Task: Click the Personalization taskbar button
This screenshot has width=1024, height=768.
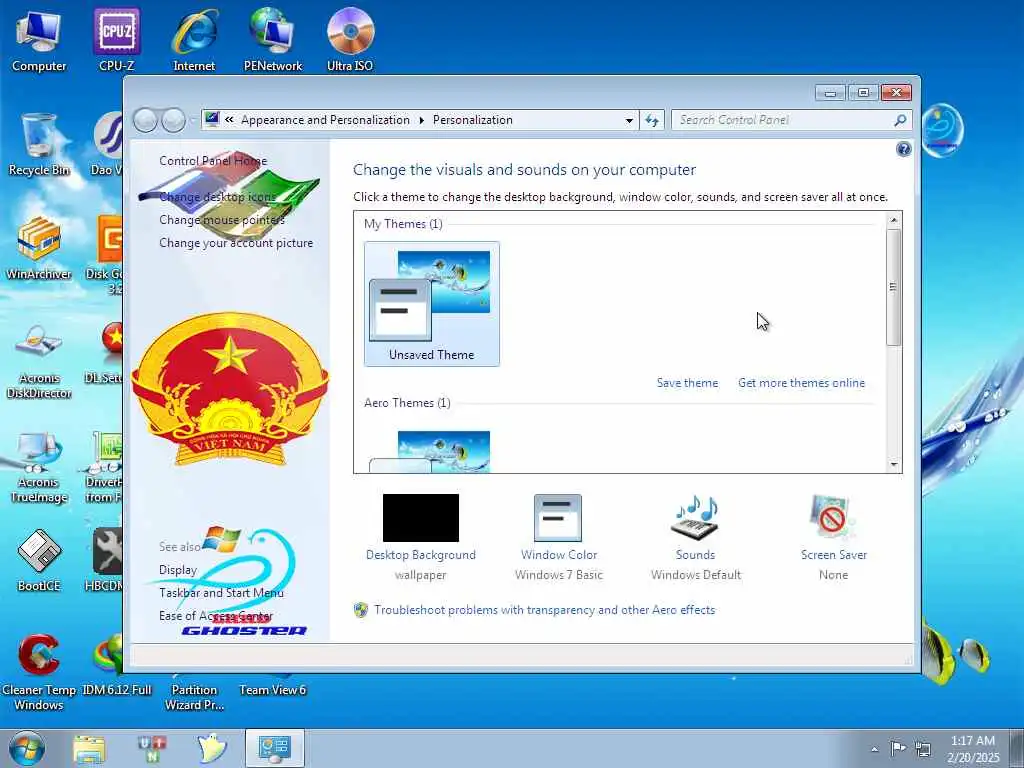Action: click(x=274, y=748)
